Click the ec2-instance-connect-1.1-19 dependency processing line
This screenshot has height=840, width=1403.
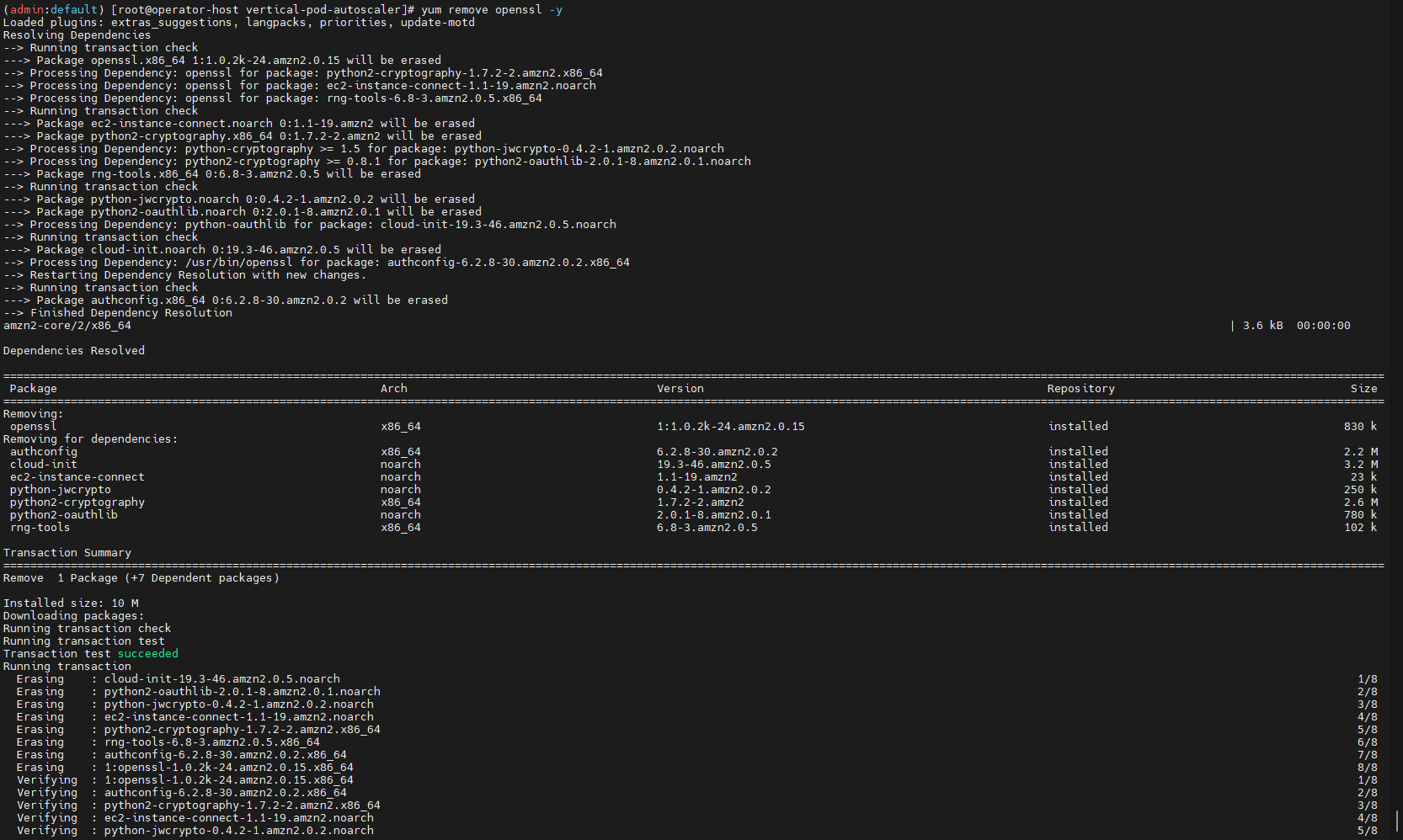pos(300,86)
